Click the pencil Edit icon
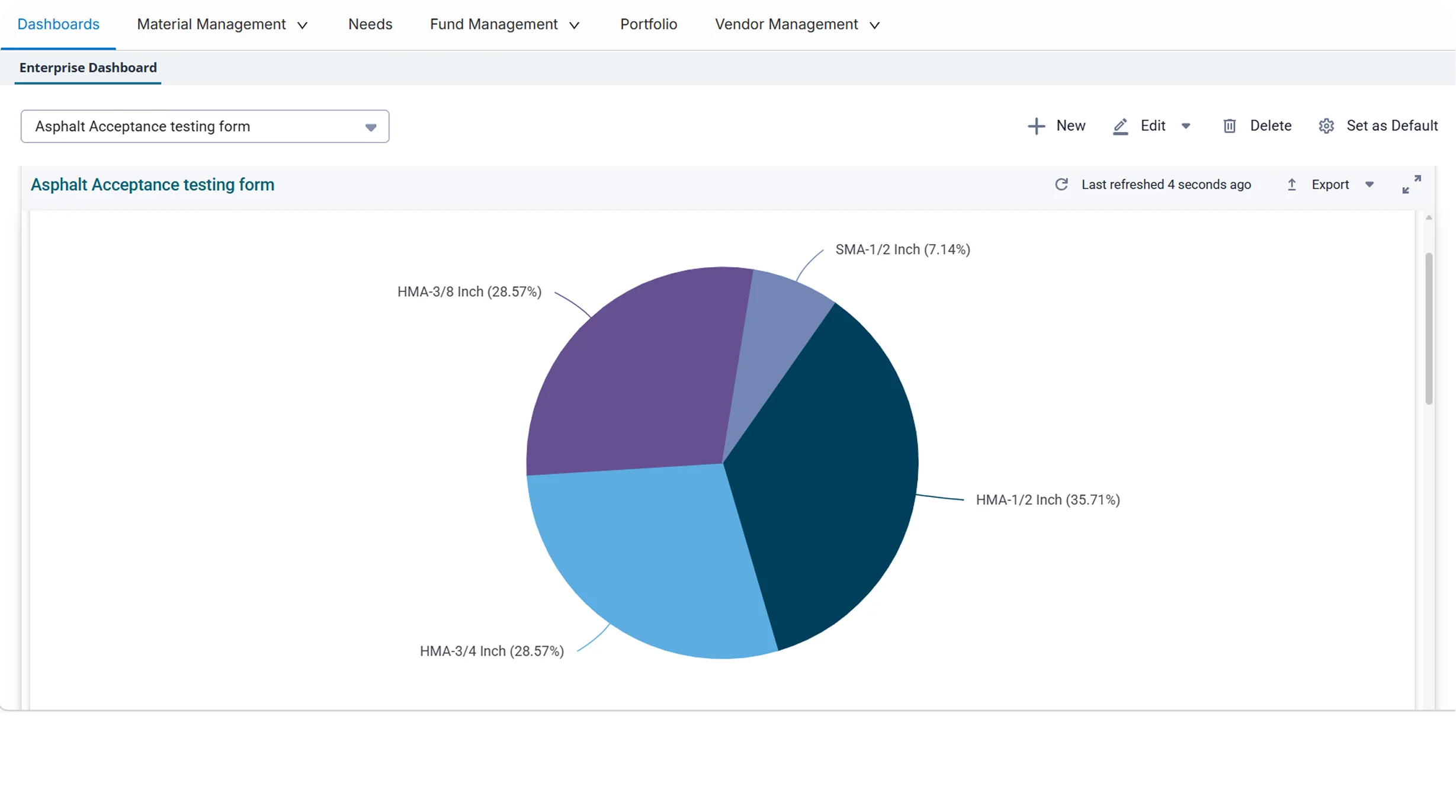The image size is (1456, 812). [x=1120, y=126]
